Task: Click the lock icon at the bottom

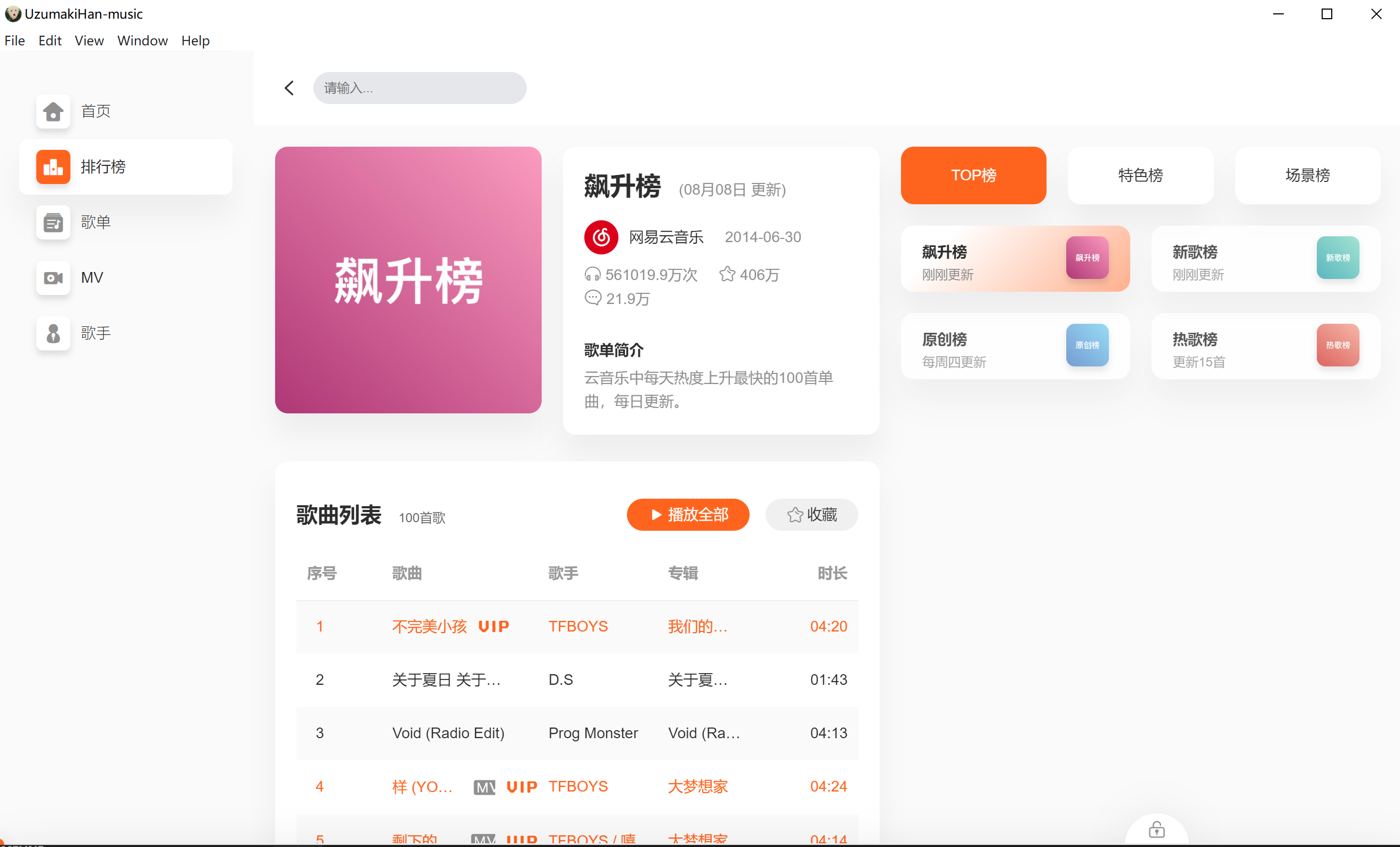Action: click(1156, 830)
